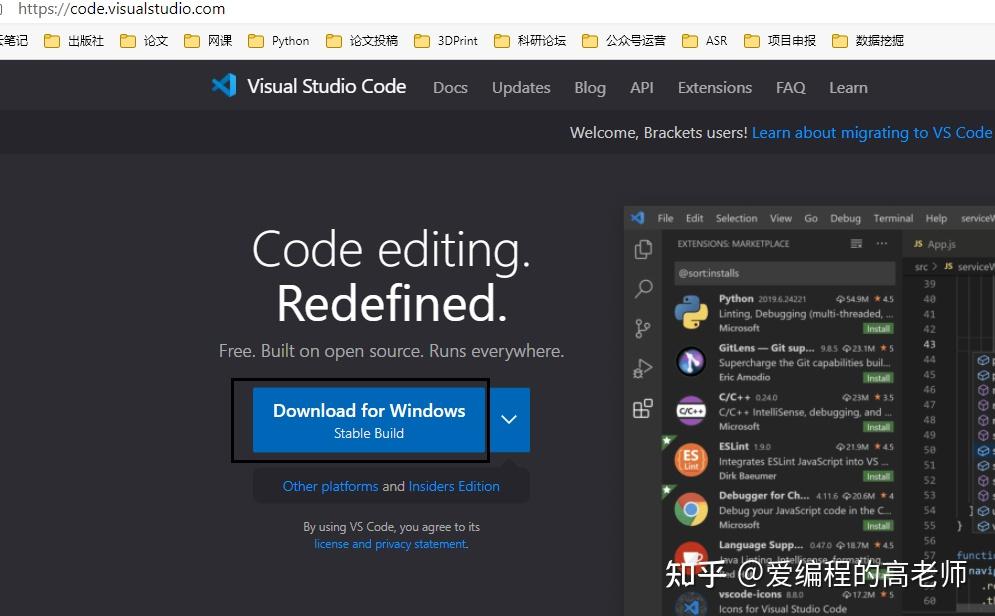Image resolution: width=995 pixels, height=616 pixels.
Task: Open the FAQ nav item
Action: tap(790, 88)
